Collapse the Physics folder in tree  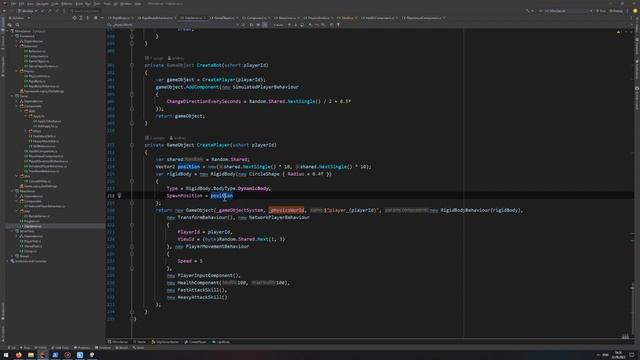(x=17, y=71)
